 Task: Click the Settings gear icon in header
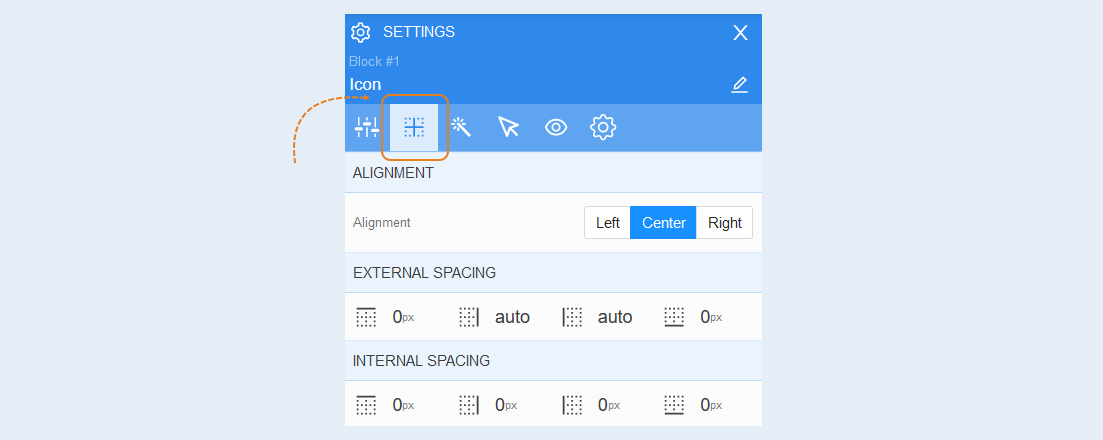pyautogui.click(x=361, y=32)
